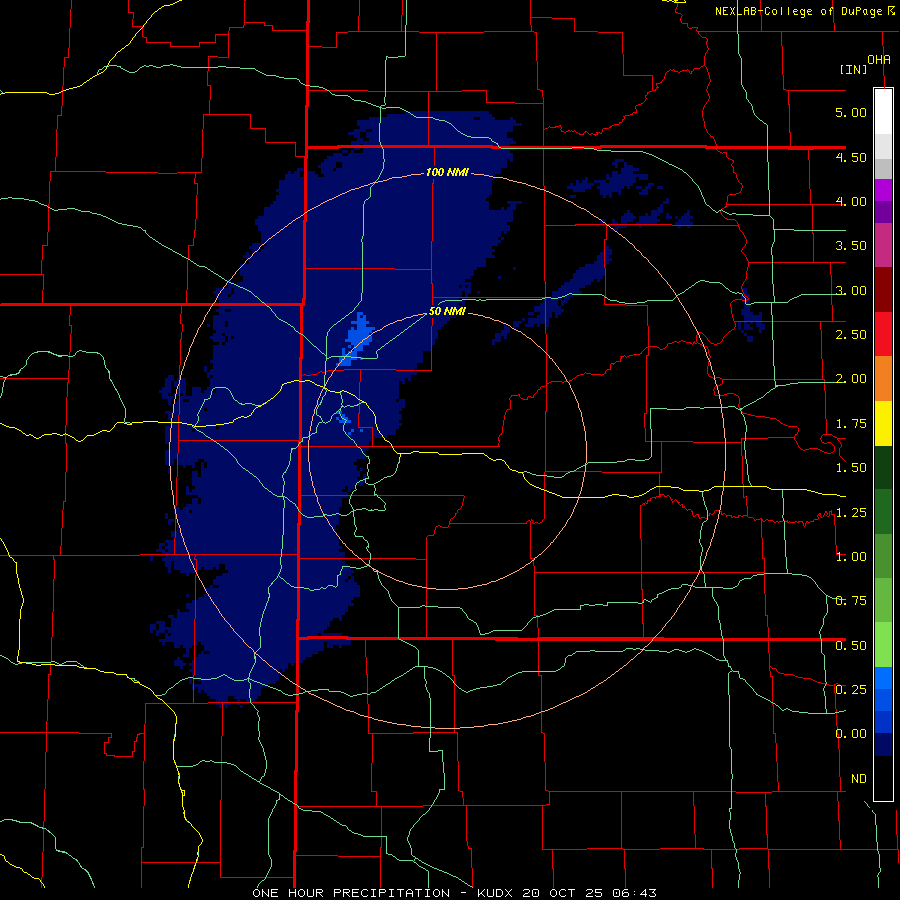Click the bright blue rain cell near 50 NMI ring
The image size is (900, 900).
click(356, 339)
